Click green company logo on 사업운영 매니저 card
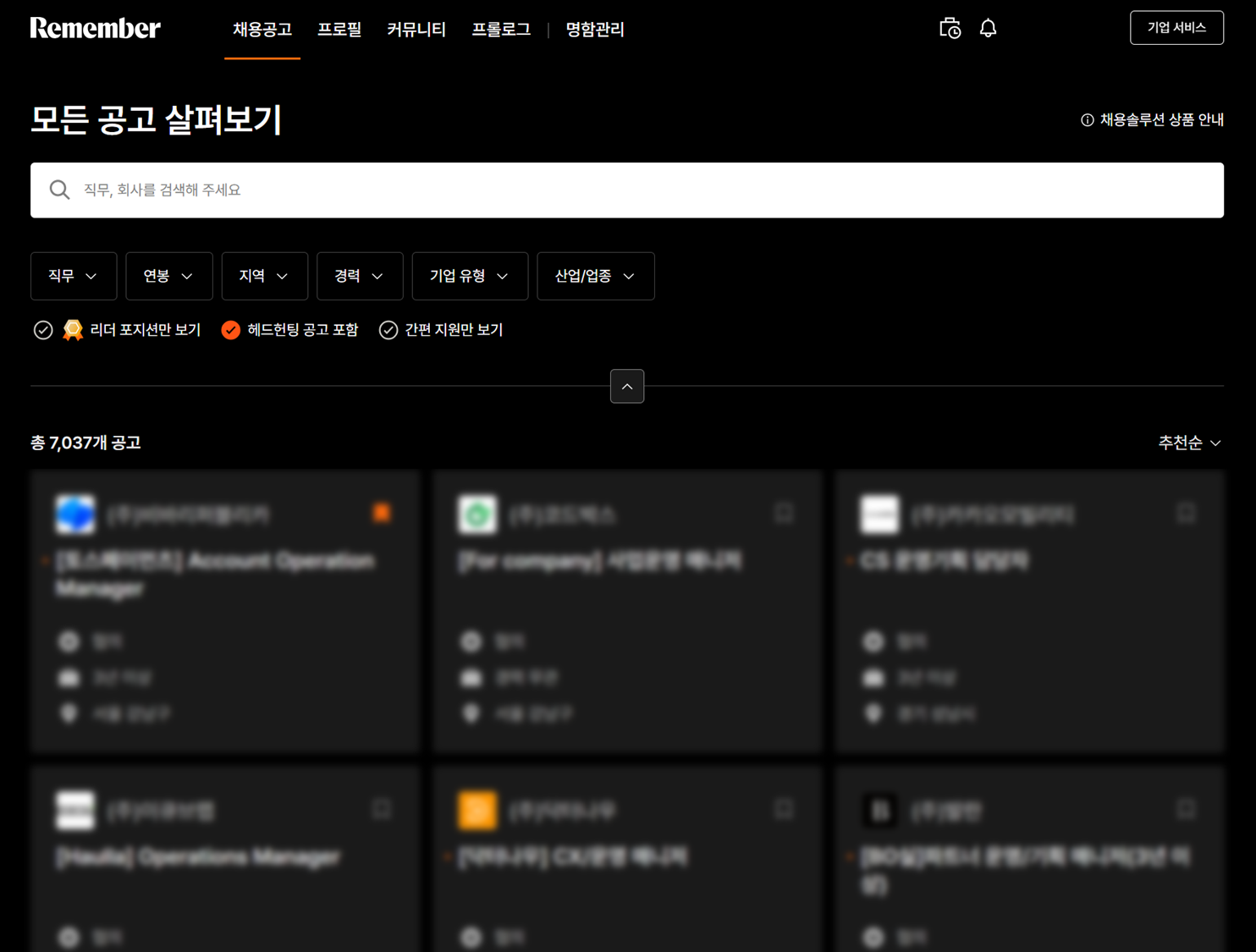1256x952 pixels. (x=477, y=515)
